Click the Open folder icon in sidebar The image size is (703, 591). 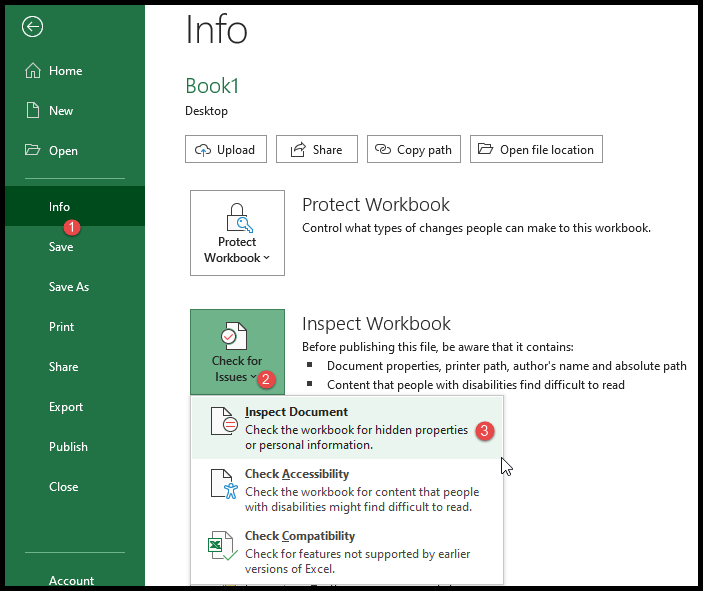[x=33, y=151]
